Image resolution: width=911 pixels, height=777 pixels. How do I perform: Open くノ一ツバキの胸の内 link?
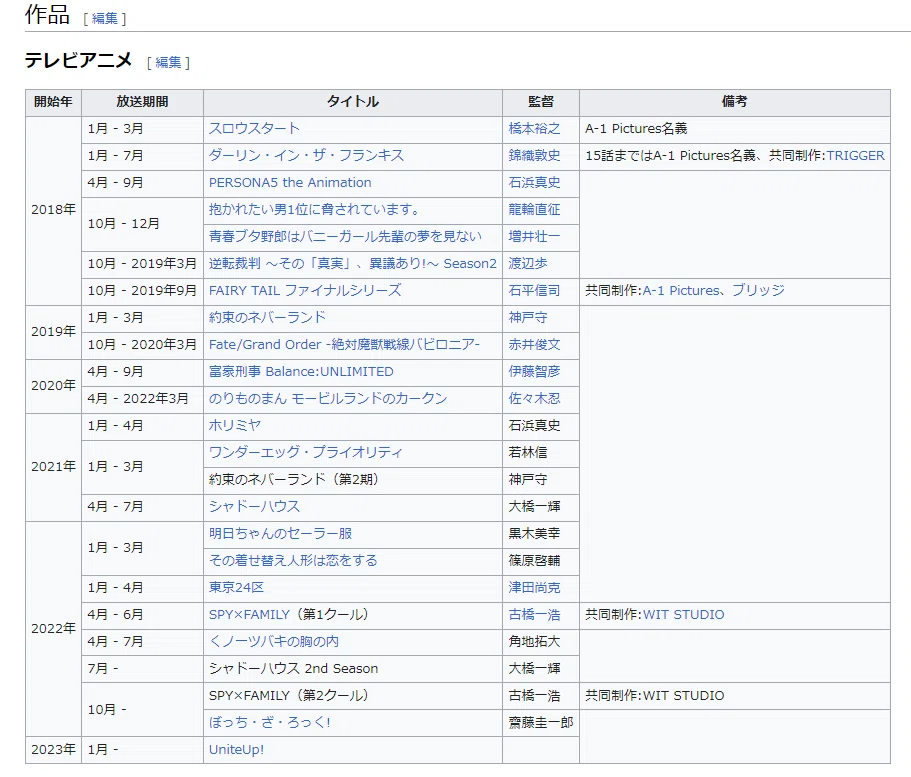tap(274, 642)
